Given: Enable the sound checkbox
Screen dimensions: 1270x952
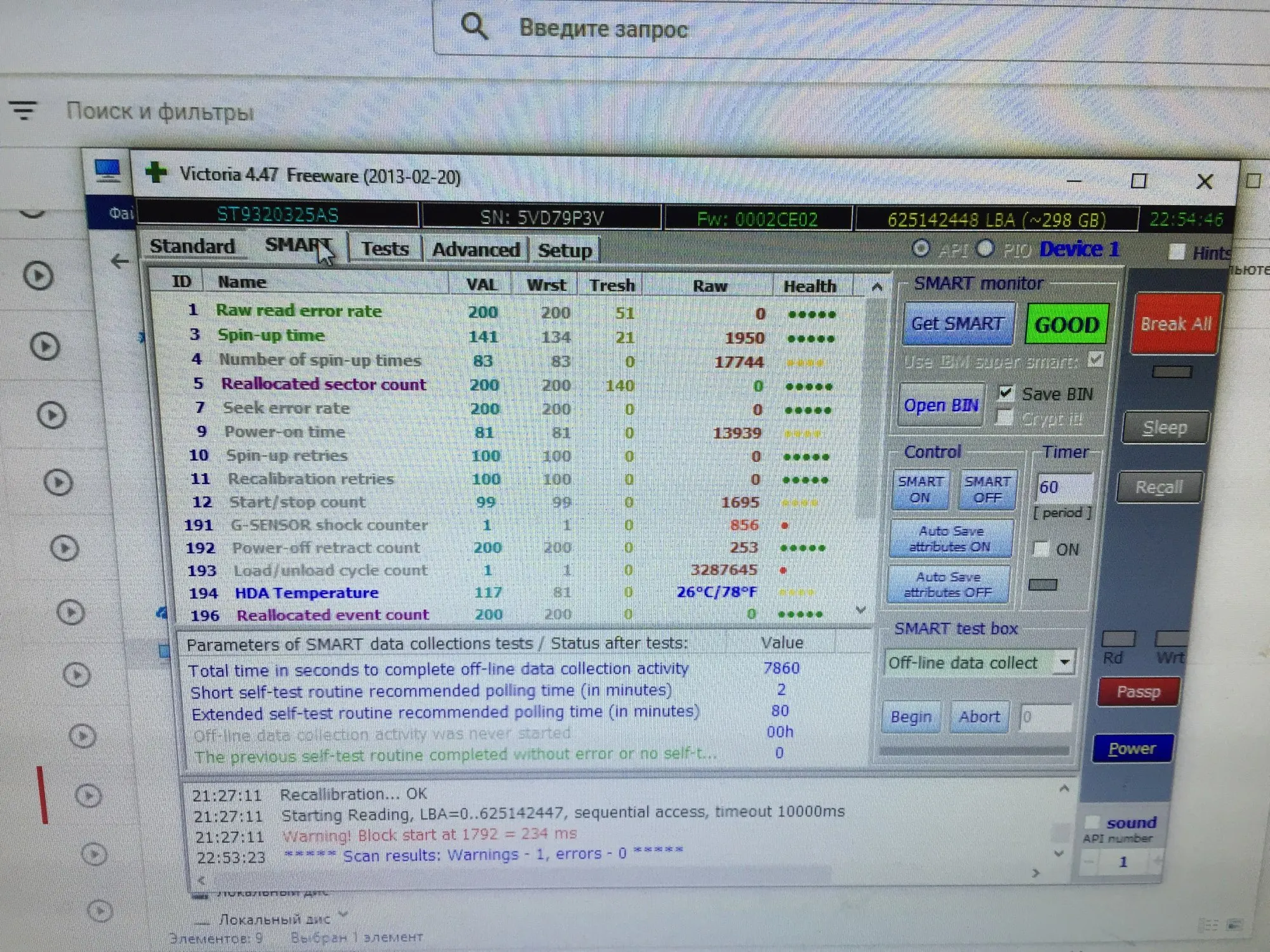Looking at the screenshot, I should click(1092, 822).
